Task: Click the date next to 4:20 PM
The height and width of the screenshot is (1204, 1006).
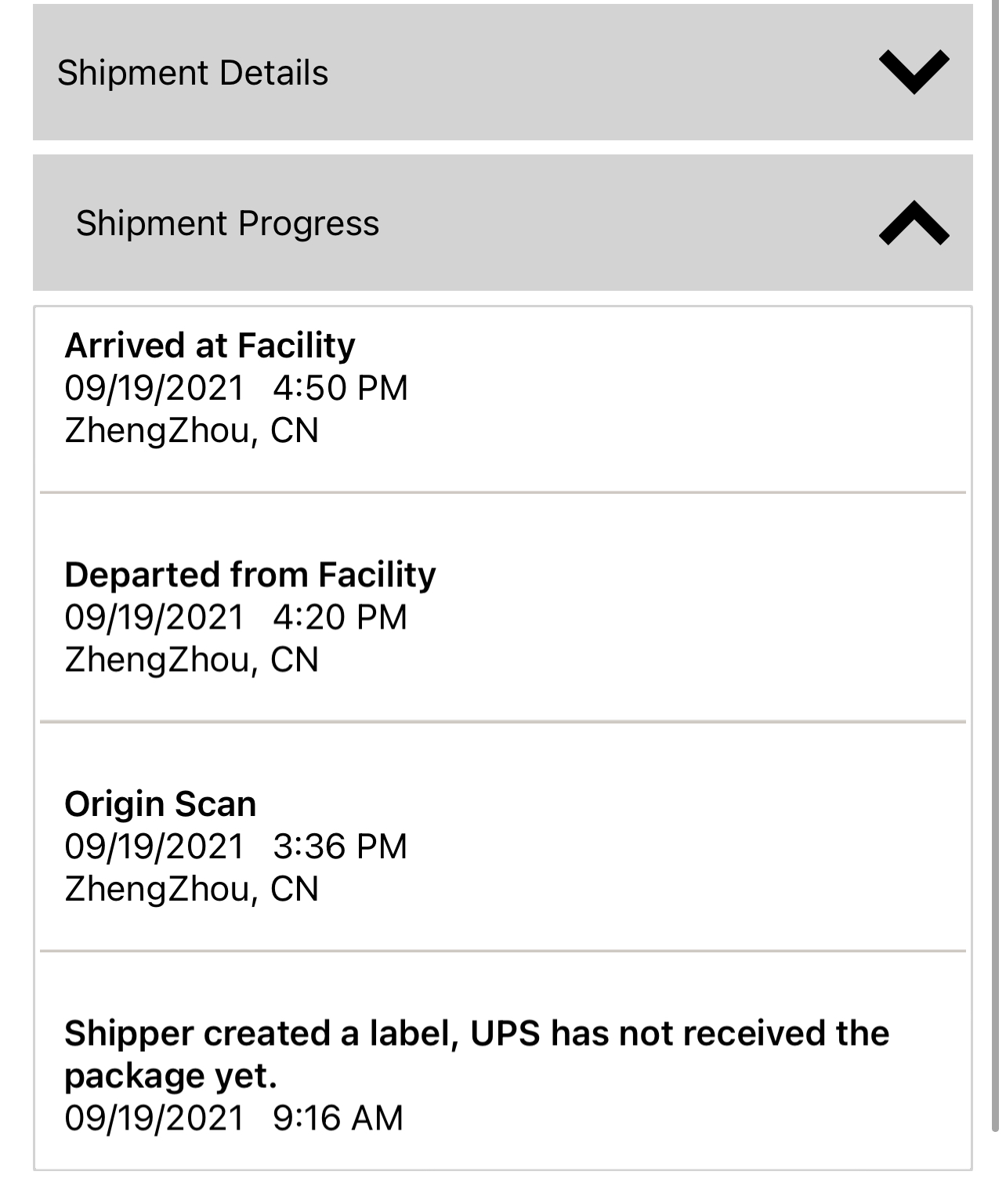Action: pyautogui.click(x=154, y=617)
